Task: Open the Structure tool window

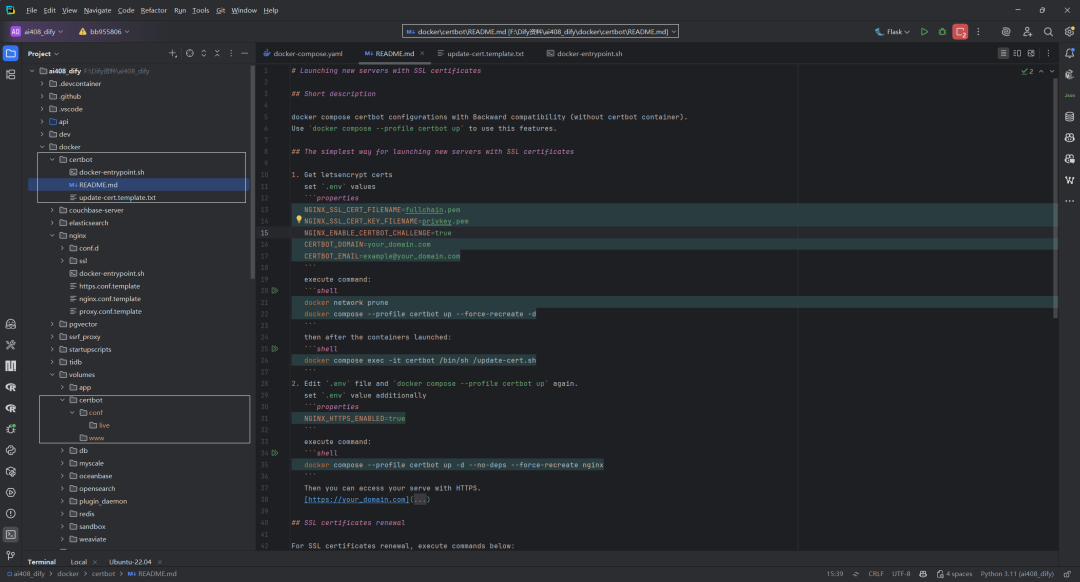Action: point(10,74)
